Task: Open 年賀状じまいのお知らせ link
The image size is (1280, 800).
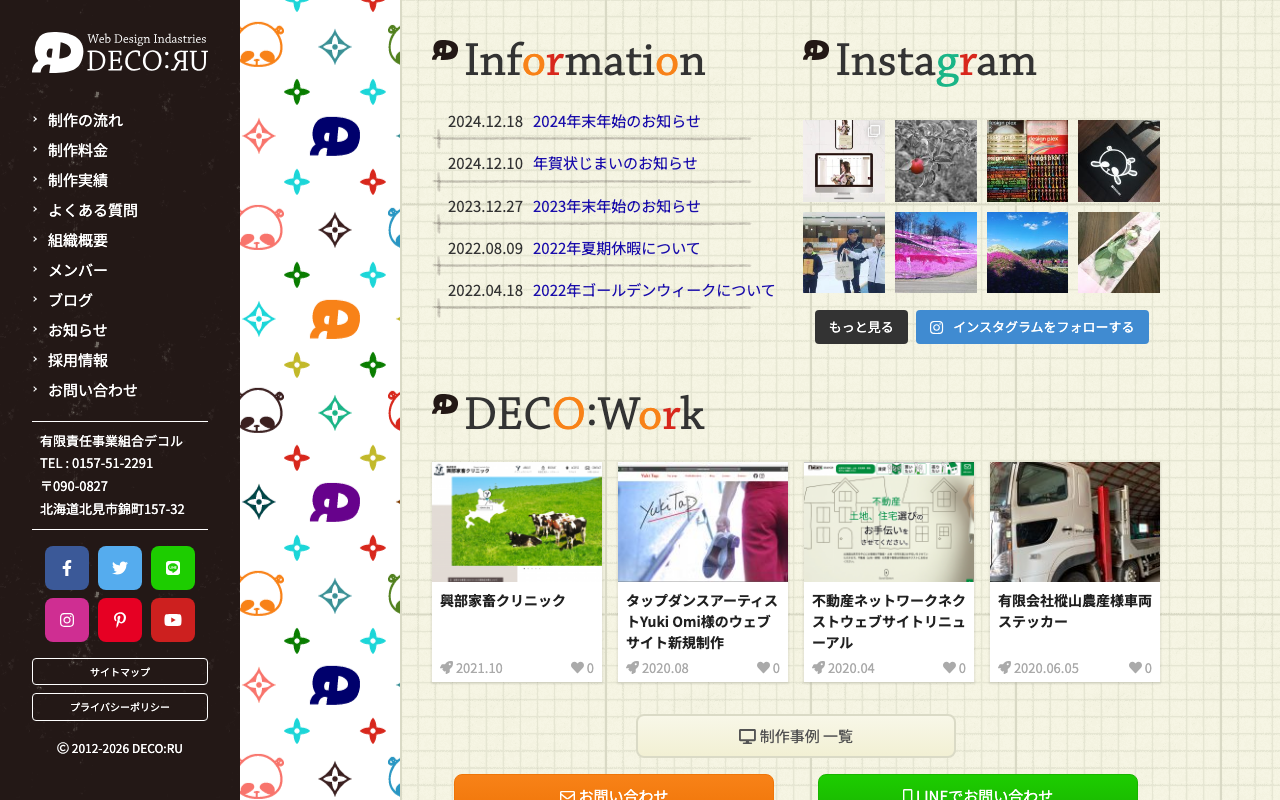Action: 615,163
